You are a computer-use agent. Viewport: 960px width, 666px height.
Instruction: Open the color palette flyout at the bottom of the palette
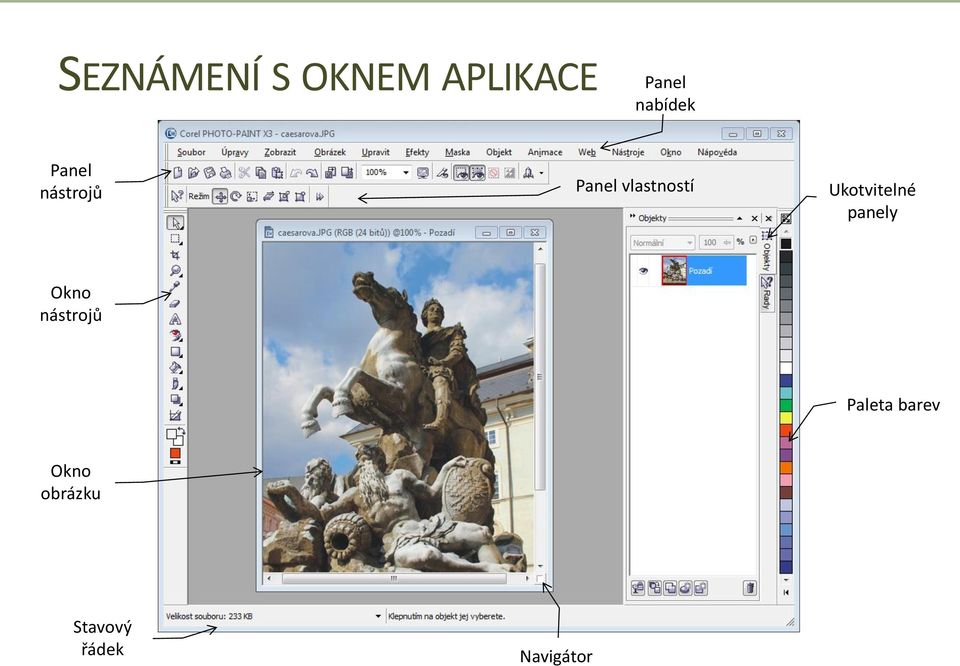coord(786,592)
